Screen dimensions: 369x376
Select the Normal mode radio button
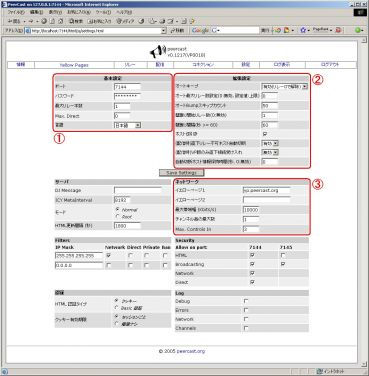[x=117, y=209]
